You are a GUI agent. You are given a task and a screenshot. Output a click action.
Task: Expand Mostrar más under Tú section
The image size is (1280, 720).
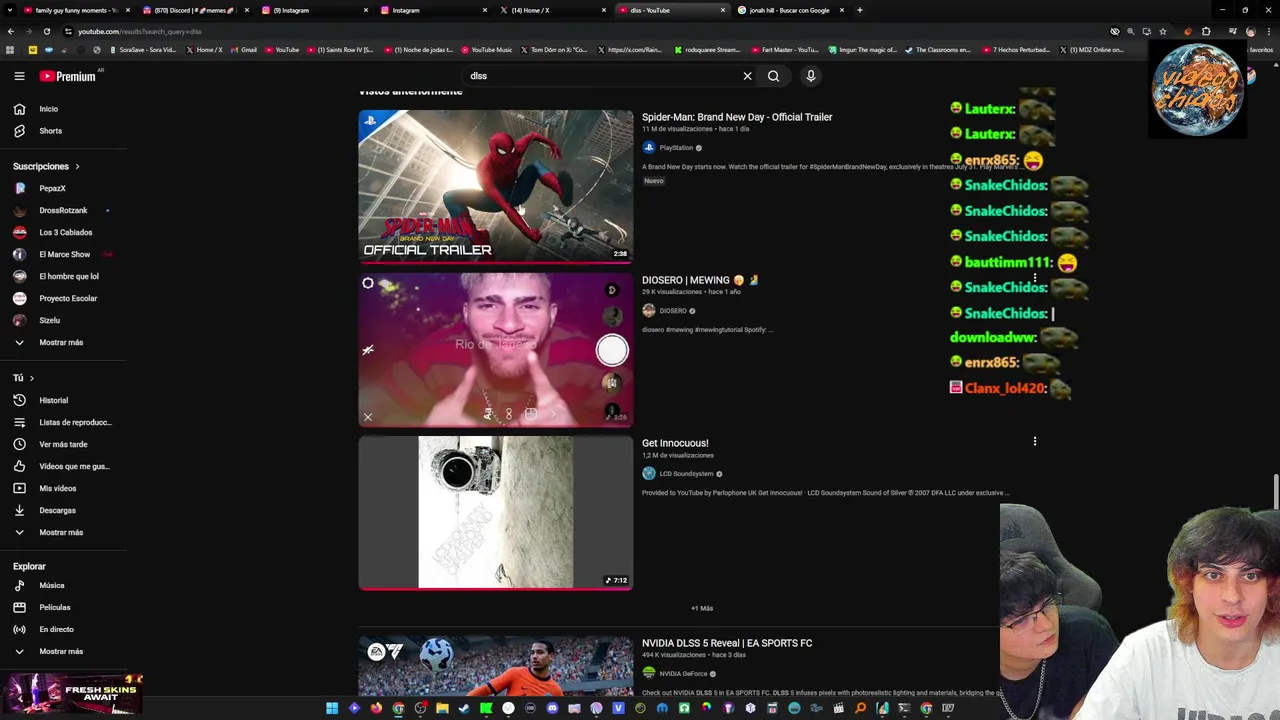[63, 532]
